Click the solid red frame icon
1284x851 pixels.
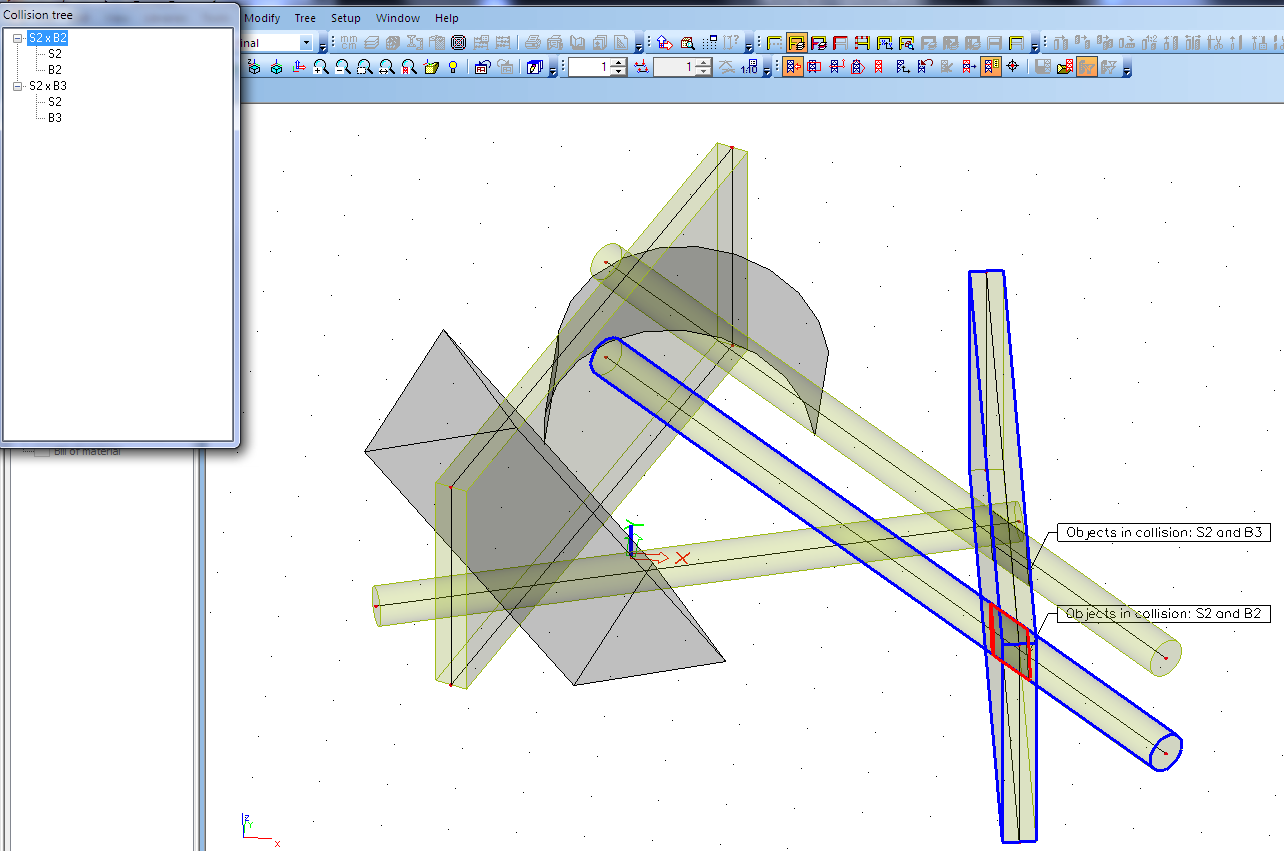pos(841,43)
